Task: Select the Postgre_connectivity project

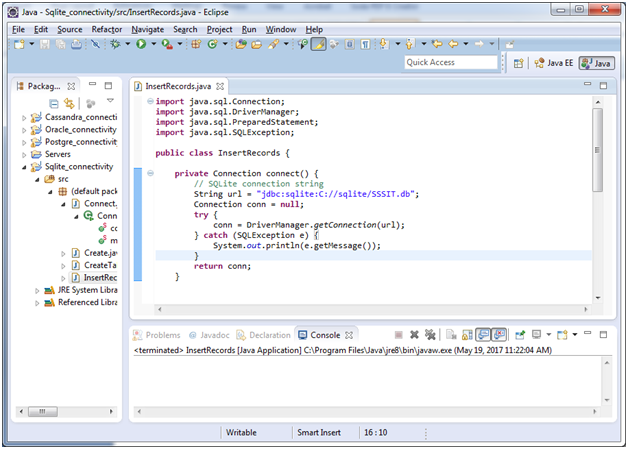Action: point(74,142)
